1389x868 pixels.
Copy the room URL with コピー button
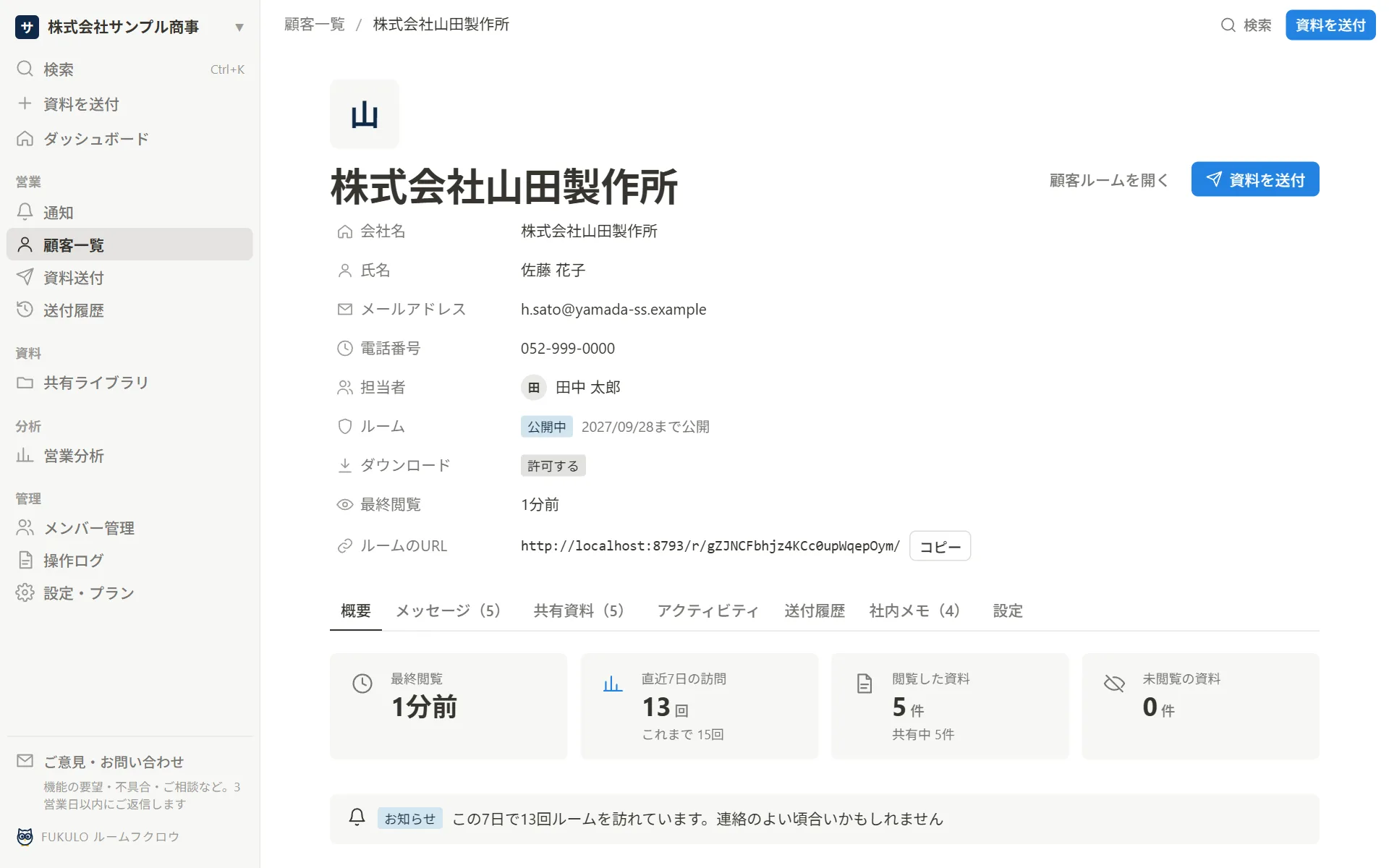pyautogui.click(x=940, y=546)
